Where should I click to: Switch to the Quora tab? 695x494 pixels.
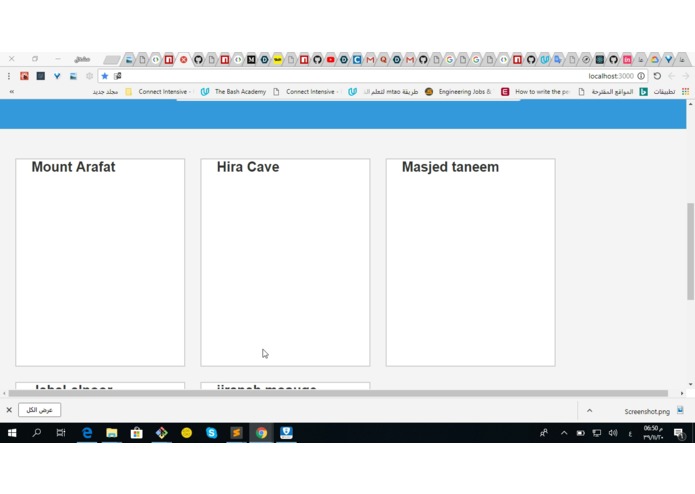point(383,59)
